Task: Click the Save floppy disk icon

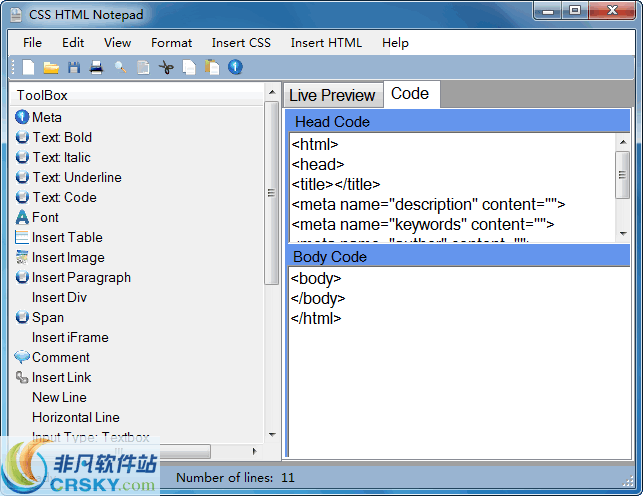Action: (74, 68)
